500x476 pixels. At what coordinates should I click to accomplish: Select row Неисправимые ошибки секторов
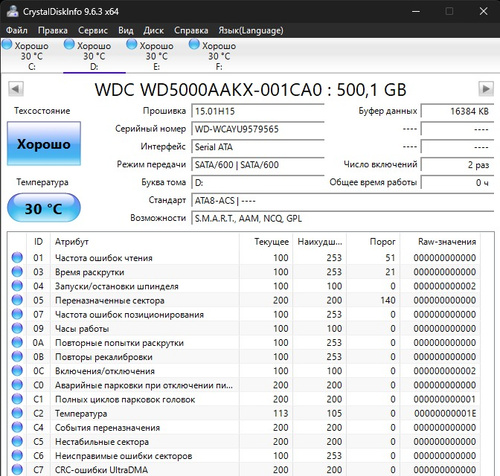click(x=244, y=455)
